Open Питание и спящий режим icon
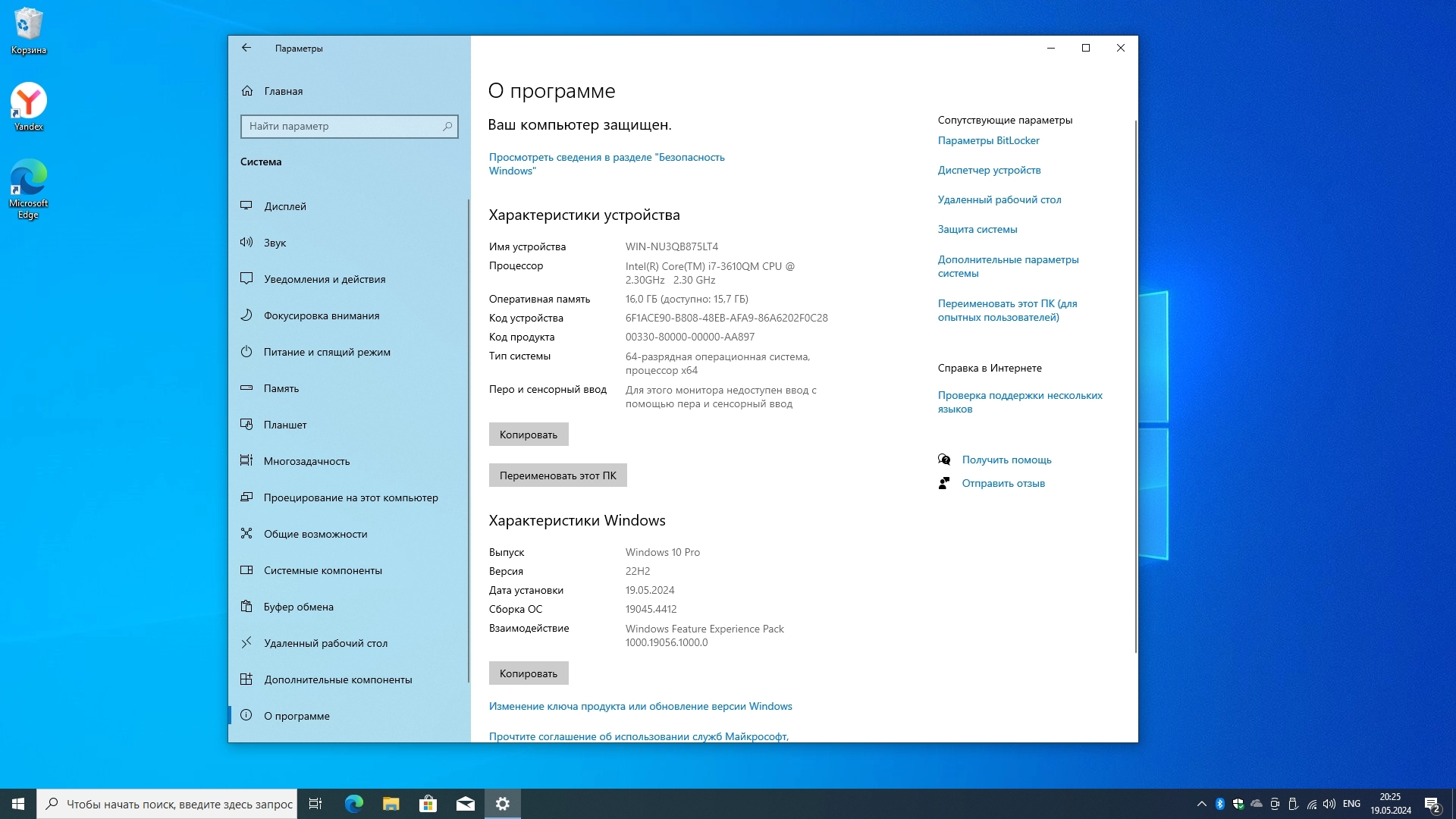The image size is (1456, 819). [246, 352]
